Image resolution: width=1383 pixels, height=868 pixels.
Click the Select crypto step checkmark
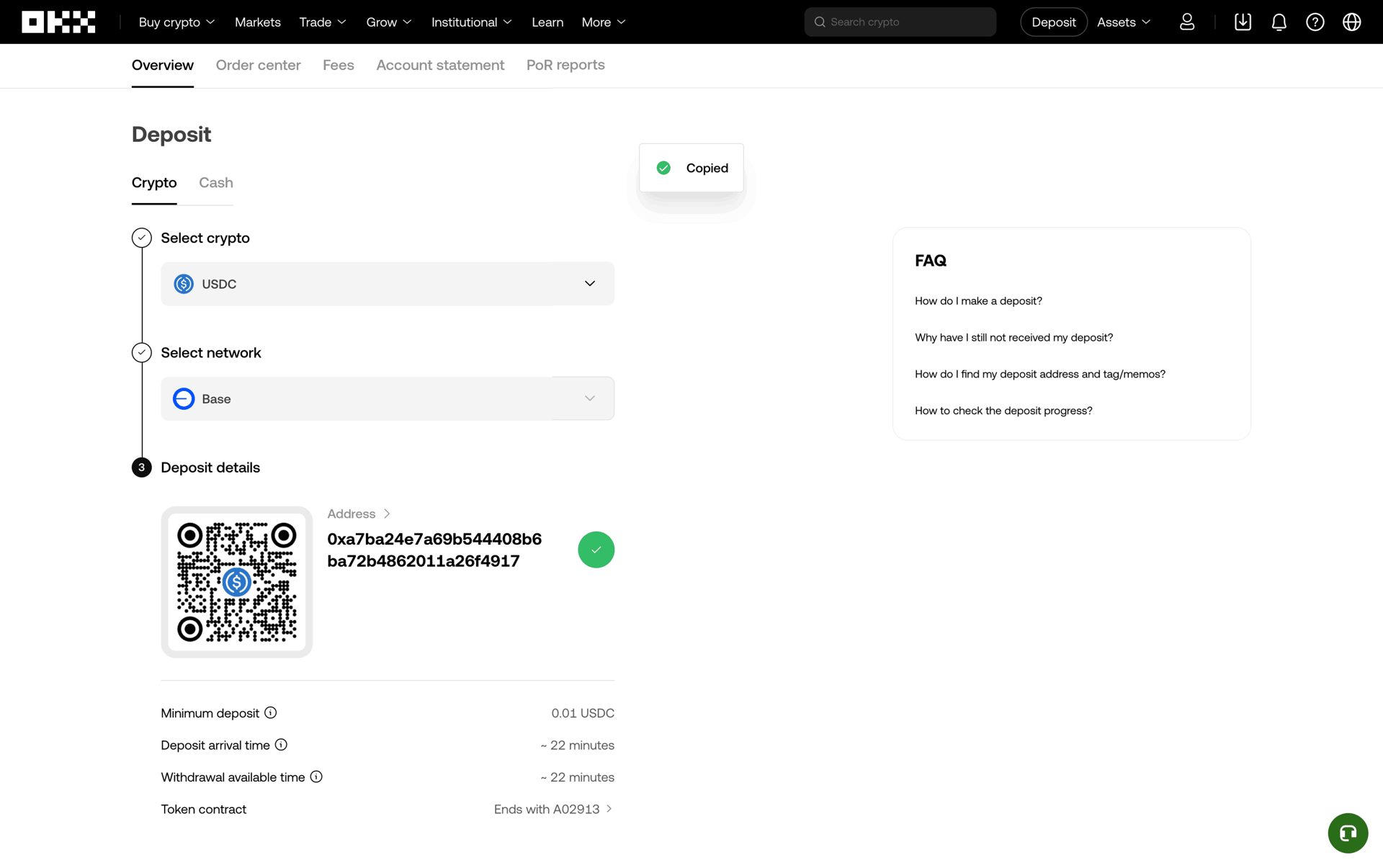coord(142,238)
